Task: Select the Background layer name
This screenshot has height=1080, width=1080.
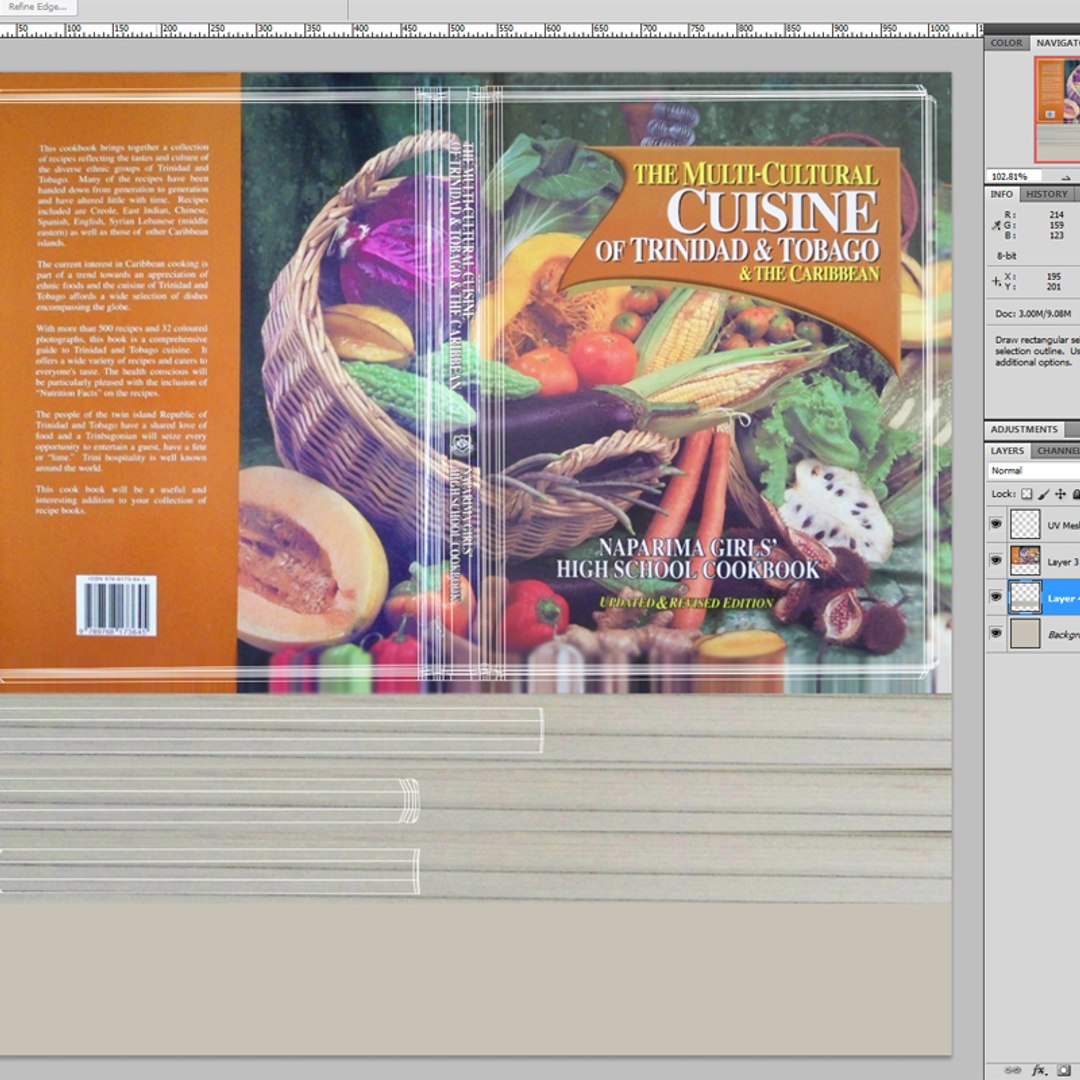Action: 1063,634
